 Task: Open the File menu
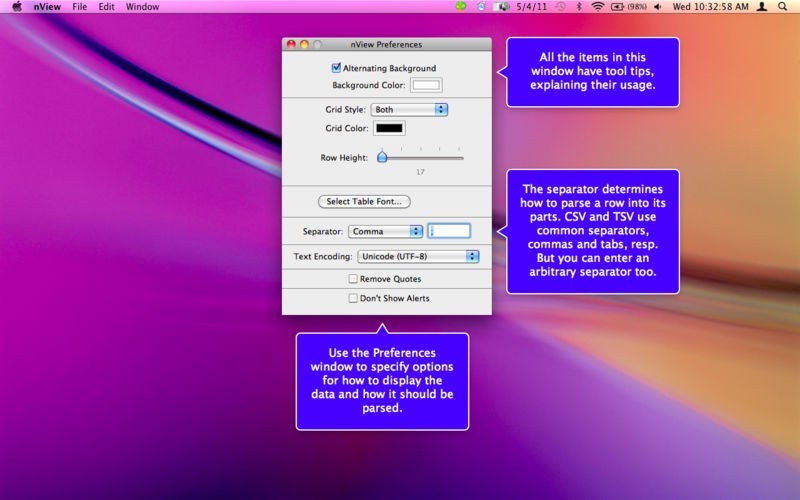[79, 7]
